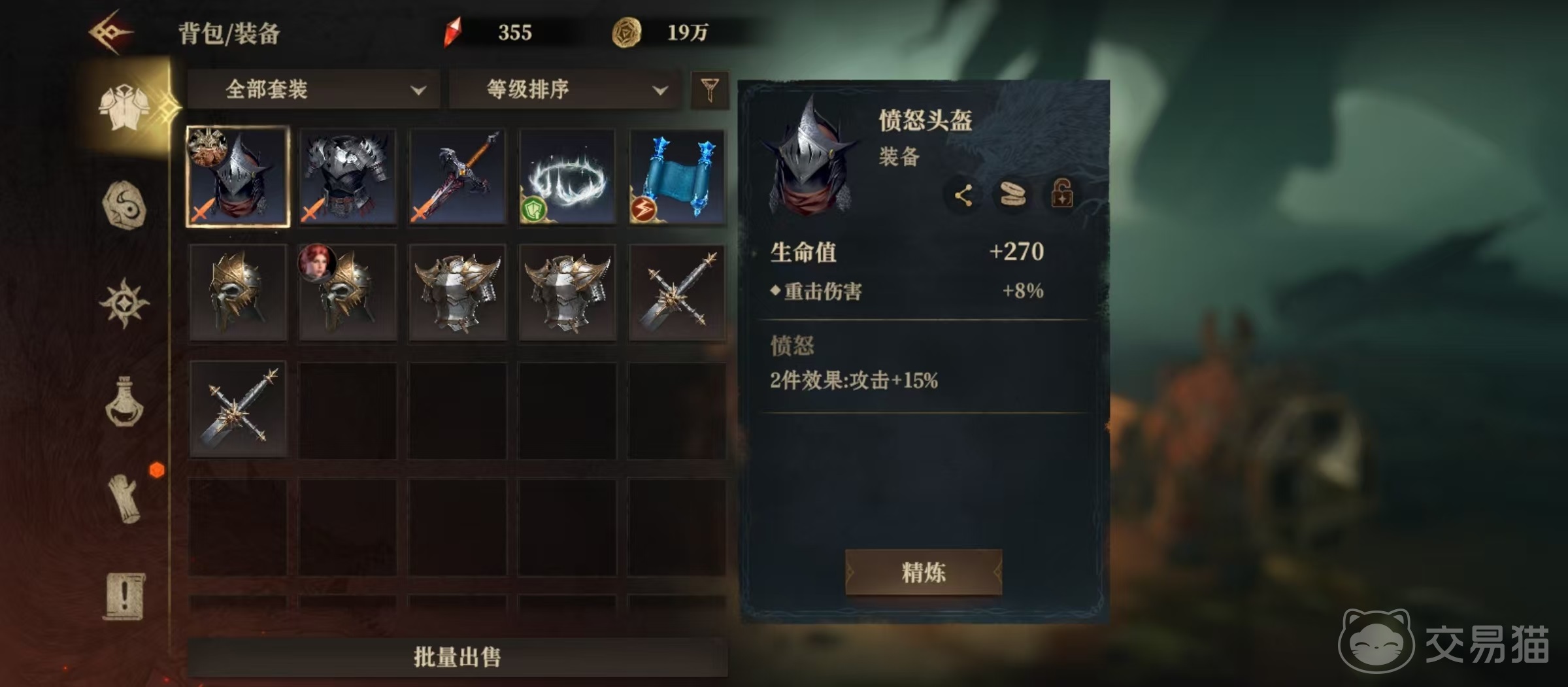
Task: Open the exclamation scroll sidebar category
Action: pyautogui.click(x=124, y=596)
